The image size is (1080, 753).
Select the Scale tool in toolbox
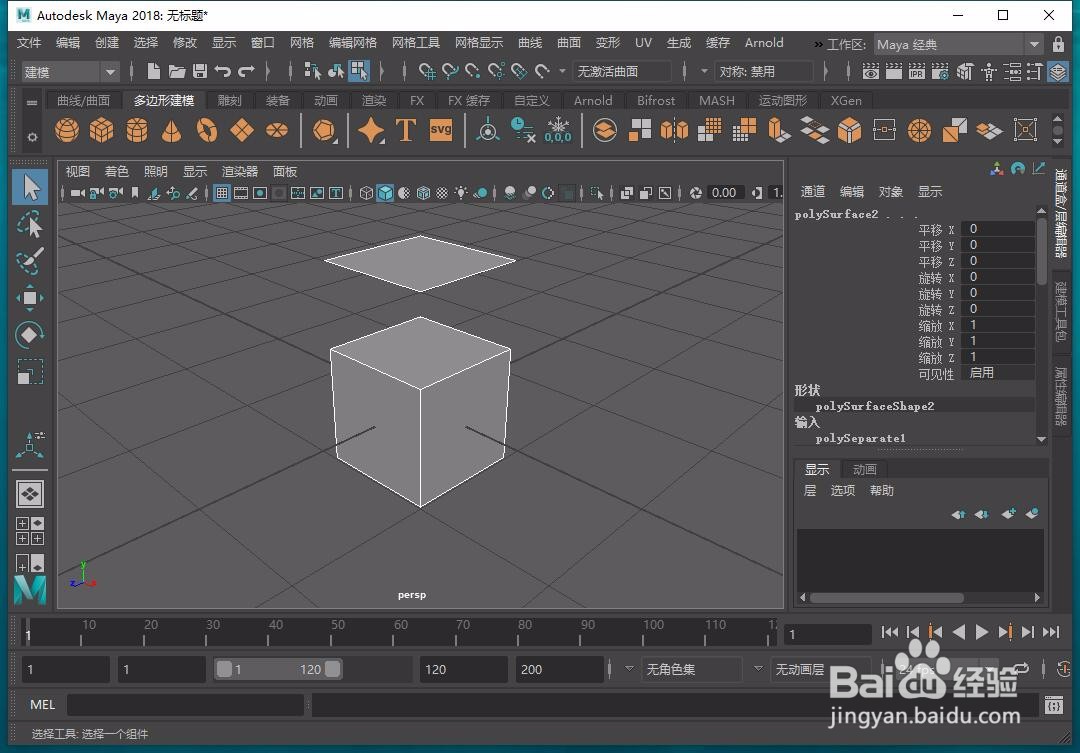point(30,372)
